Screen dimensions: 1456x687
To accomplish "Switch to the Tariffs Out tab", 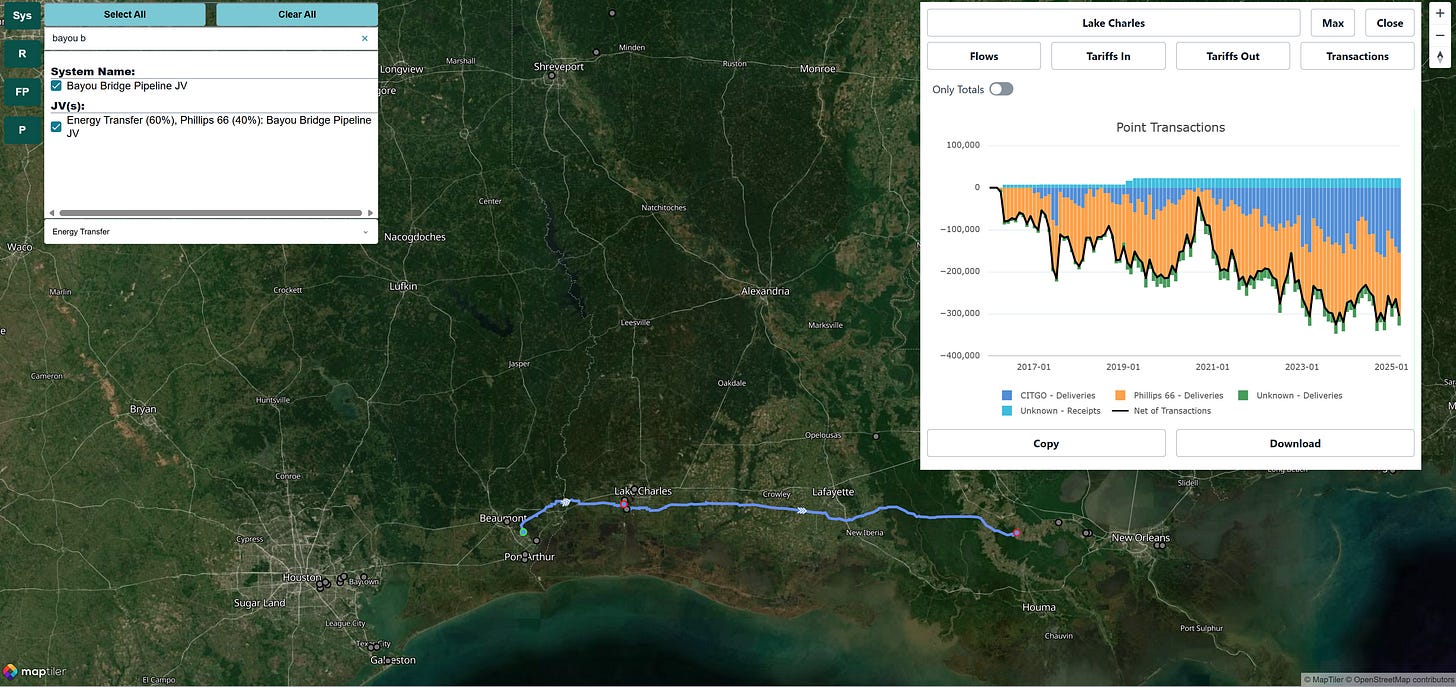I will click(1233, 56).
